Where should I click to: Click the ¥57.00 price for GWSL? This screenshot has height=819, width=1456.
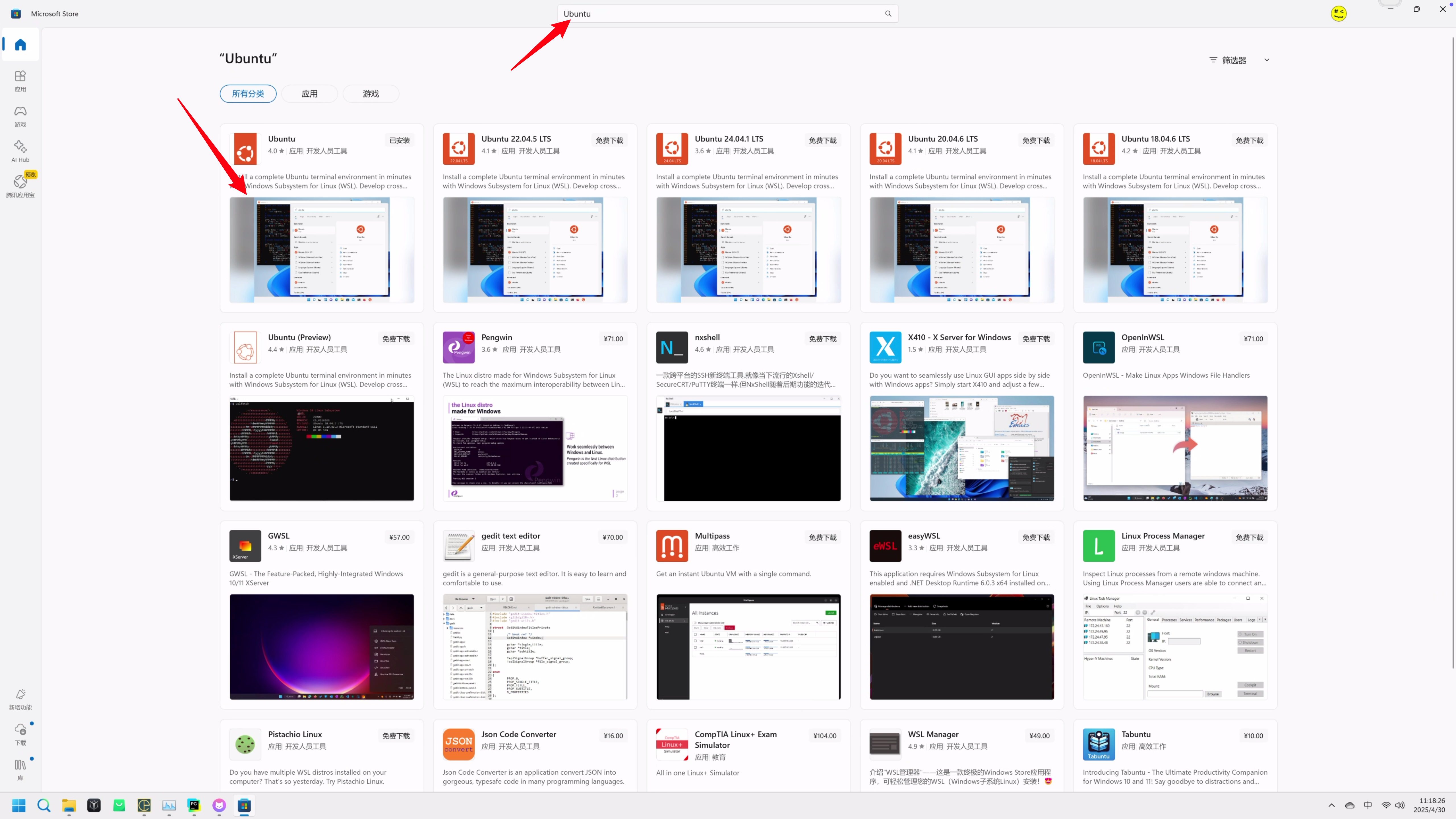(400, 537)
